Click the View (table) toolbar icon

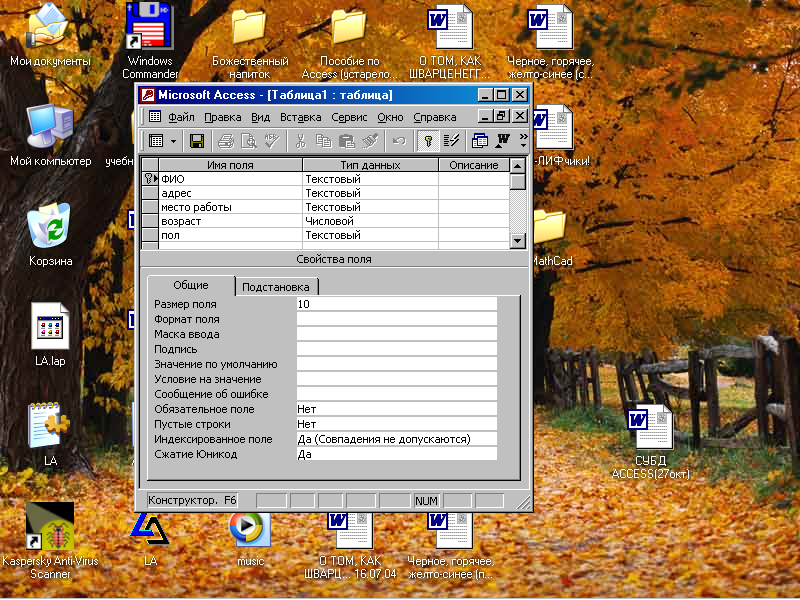click(156, 141)
